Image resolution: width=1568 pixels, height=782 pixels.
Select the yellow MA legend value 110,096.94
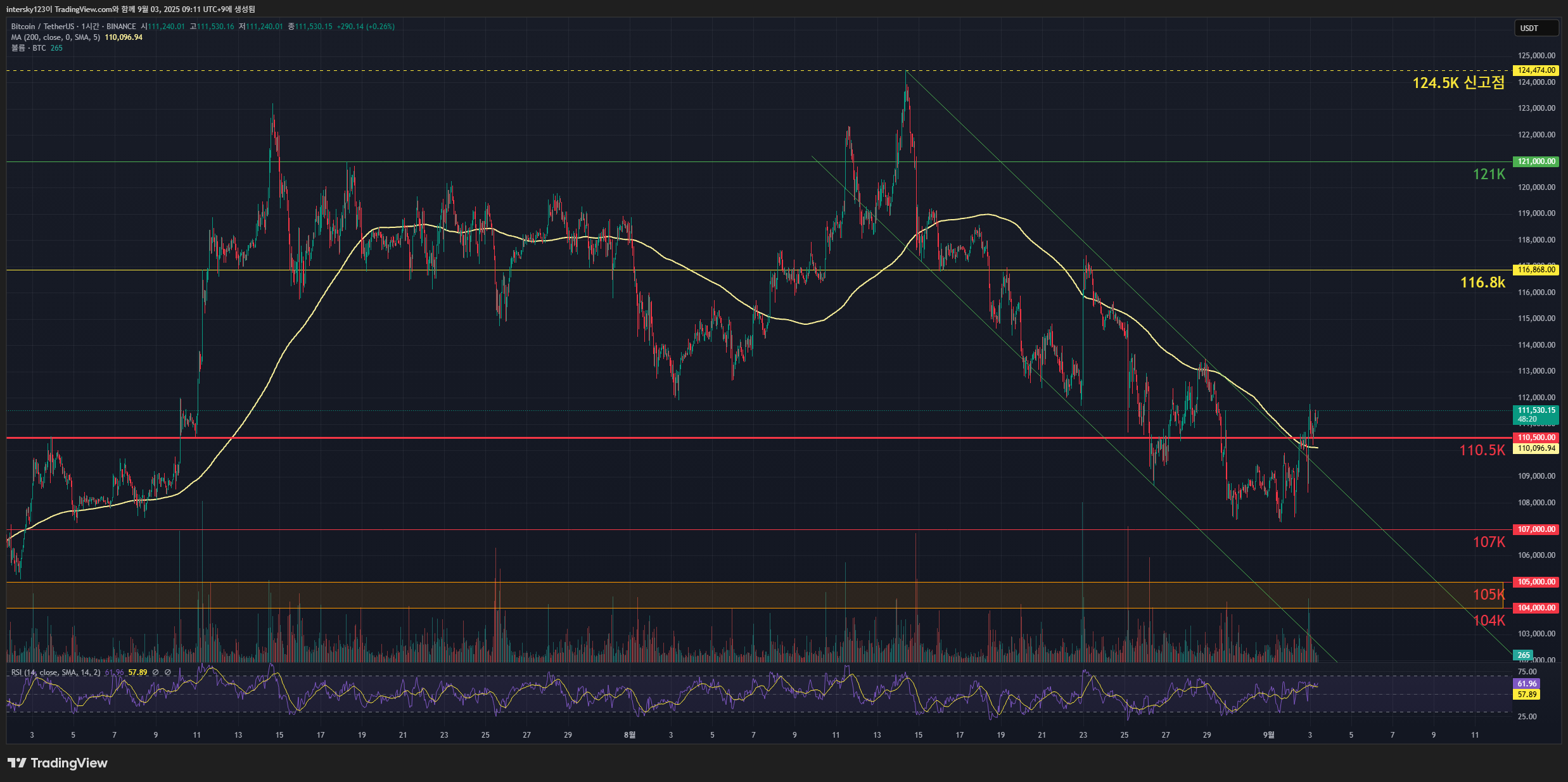click(x=124, y=37)
